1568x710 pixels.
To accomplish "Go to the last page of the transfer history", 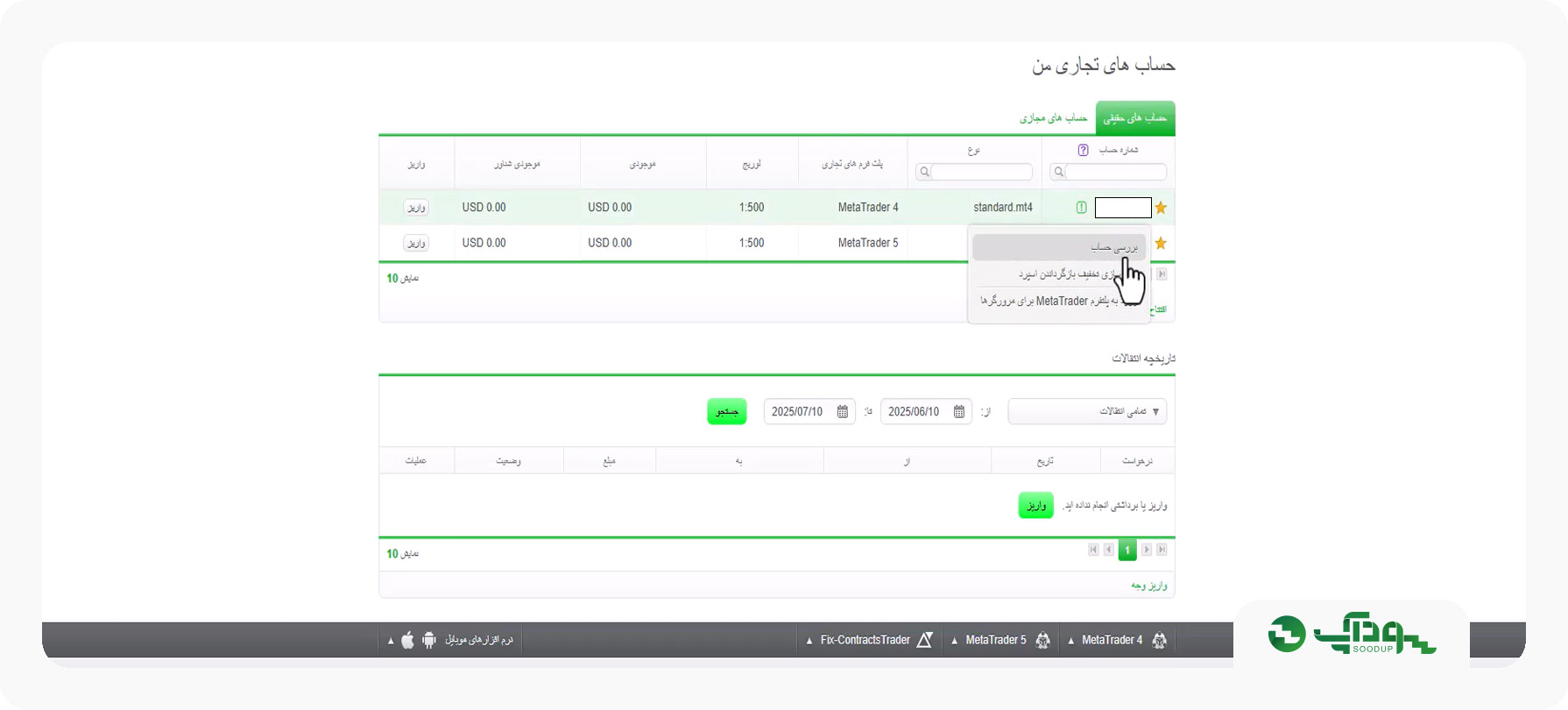I will (1162, 550).
